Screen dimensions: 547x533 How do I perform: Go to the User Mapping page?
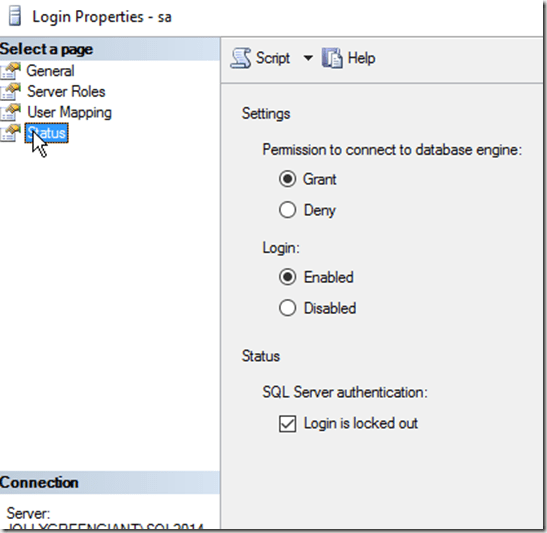(69, 112)
